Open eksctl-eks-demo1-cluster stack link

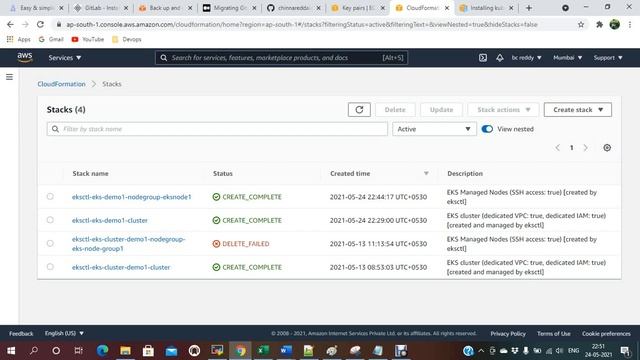110,220
